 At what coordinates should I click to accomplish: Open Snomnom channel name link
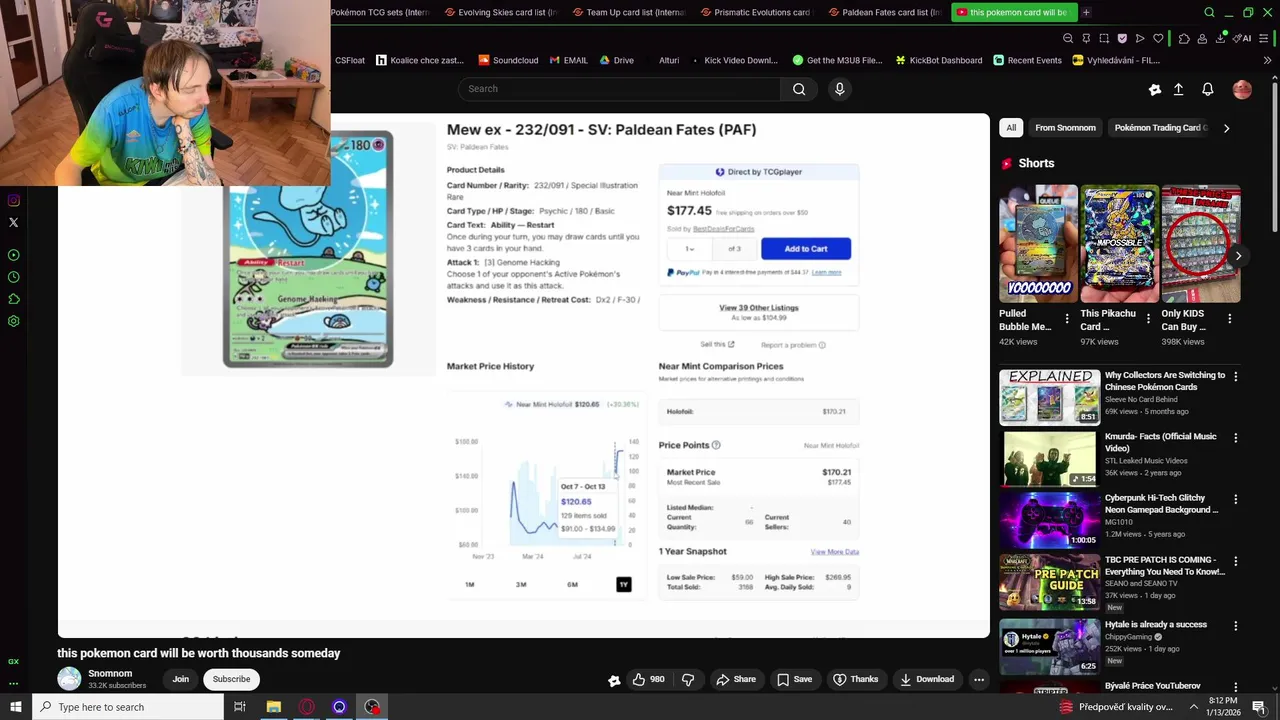(x=110, y=673)
